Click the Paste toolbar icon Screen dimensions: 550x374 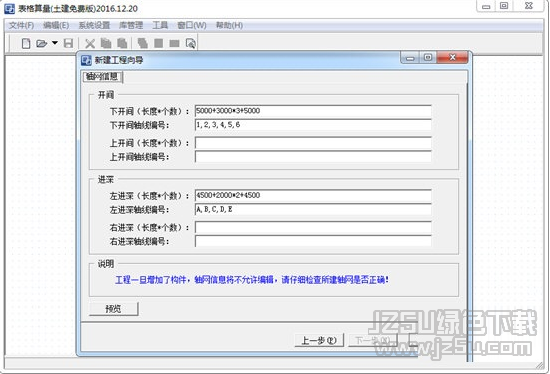tap(122, 44)
